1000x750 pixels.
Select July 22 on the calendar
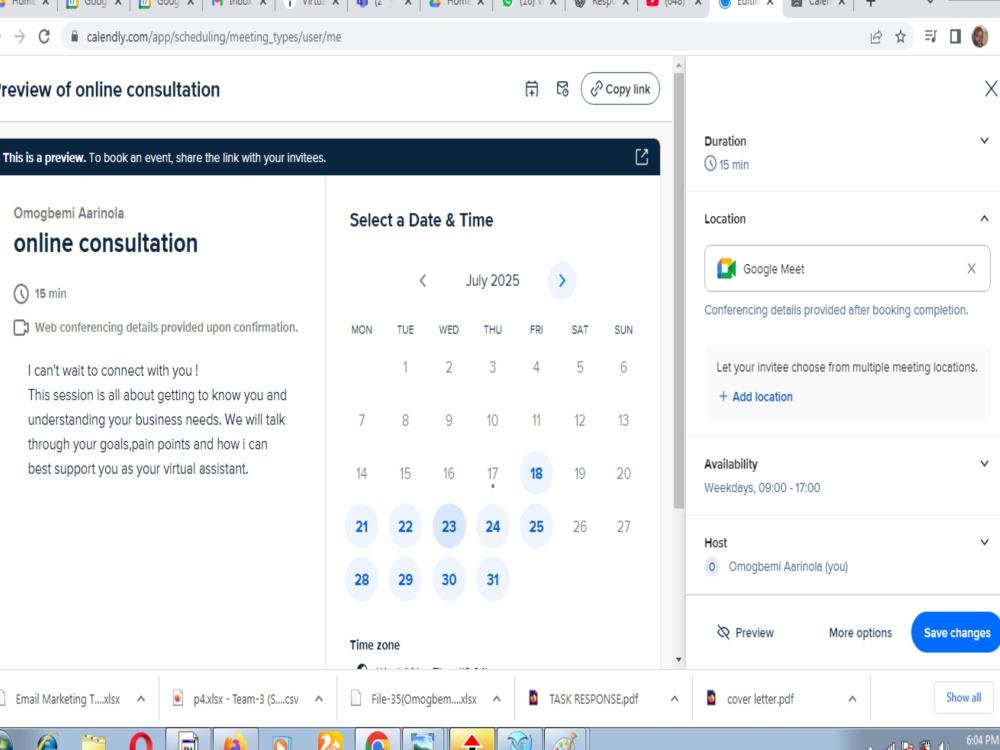(x=405, y=526)
